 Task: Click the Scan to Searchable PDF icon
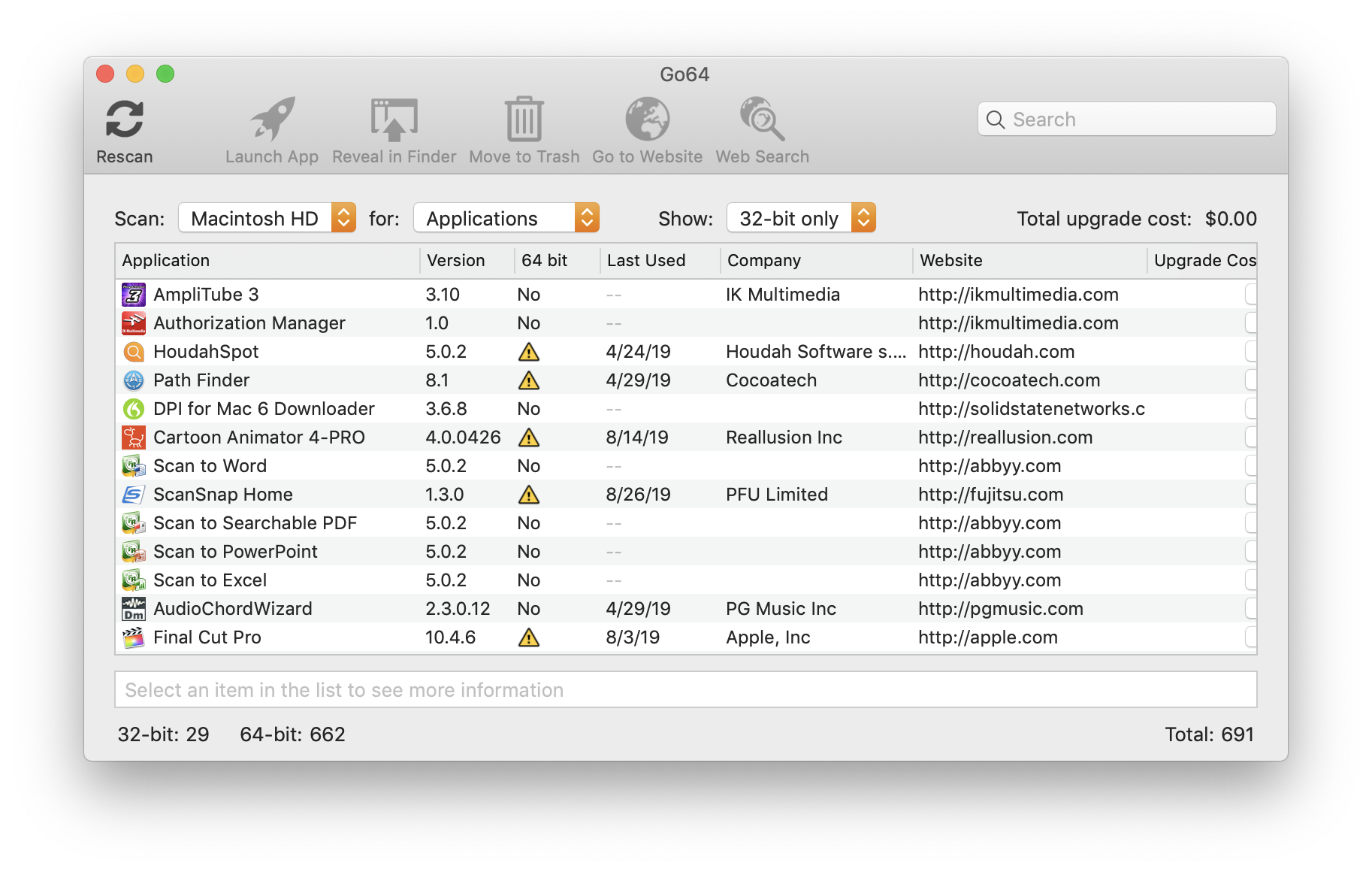(x=134, y=523)
